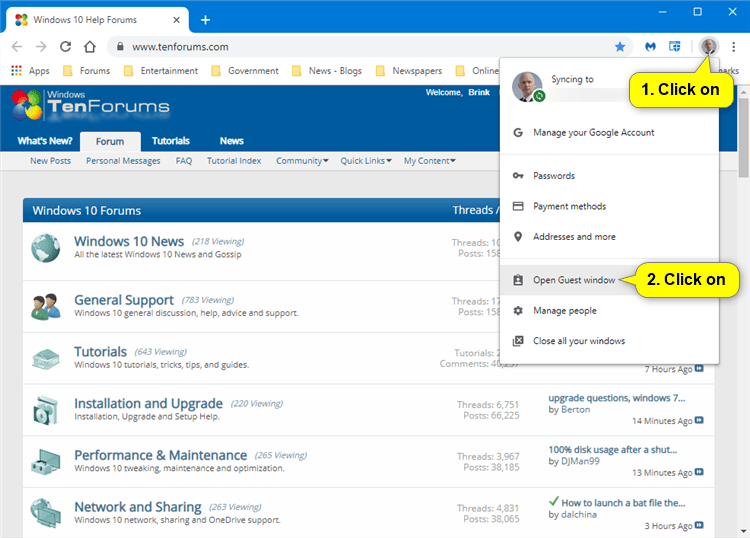Open a new tab with plus button
Viewport: 750px width, 538px height.
(x=205, y=20)
